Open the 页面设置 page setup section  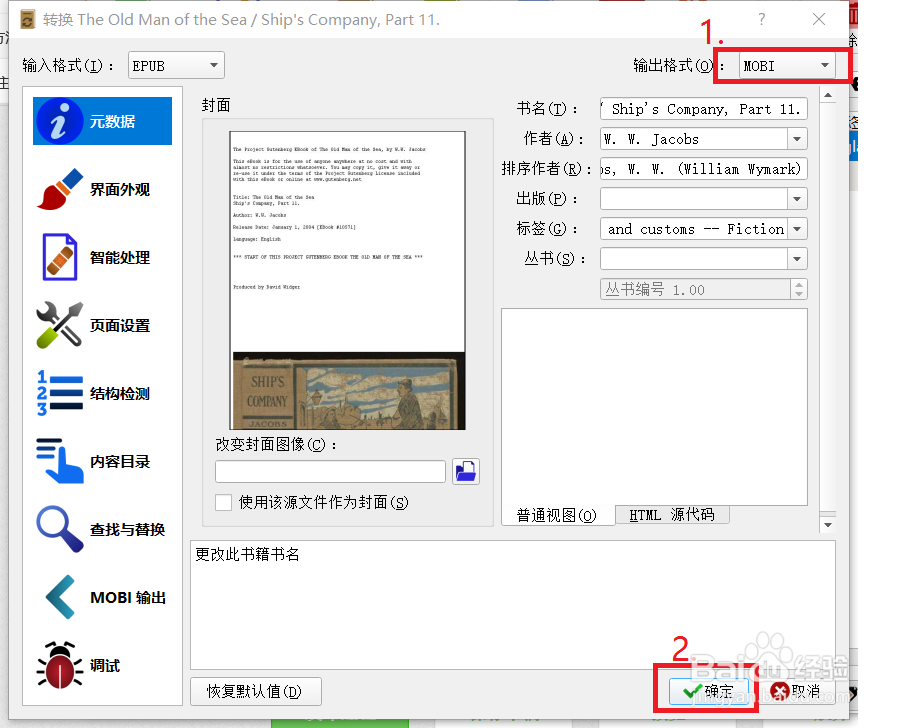click(x=100, y=325)
